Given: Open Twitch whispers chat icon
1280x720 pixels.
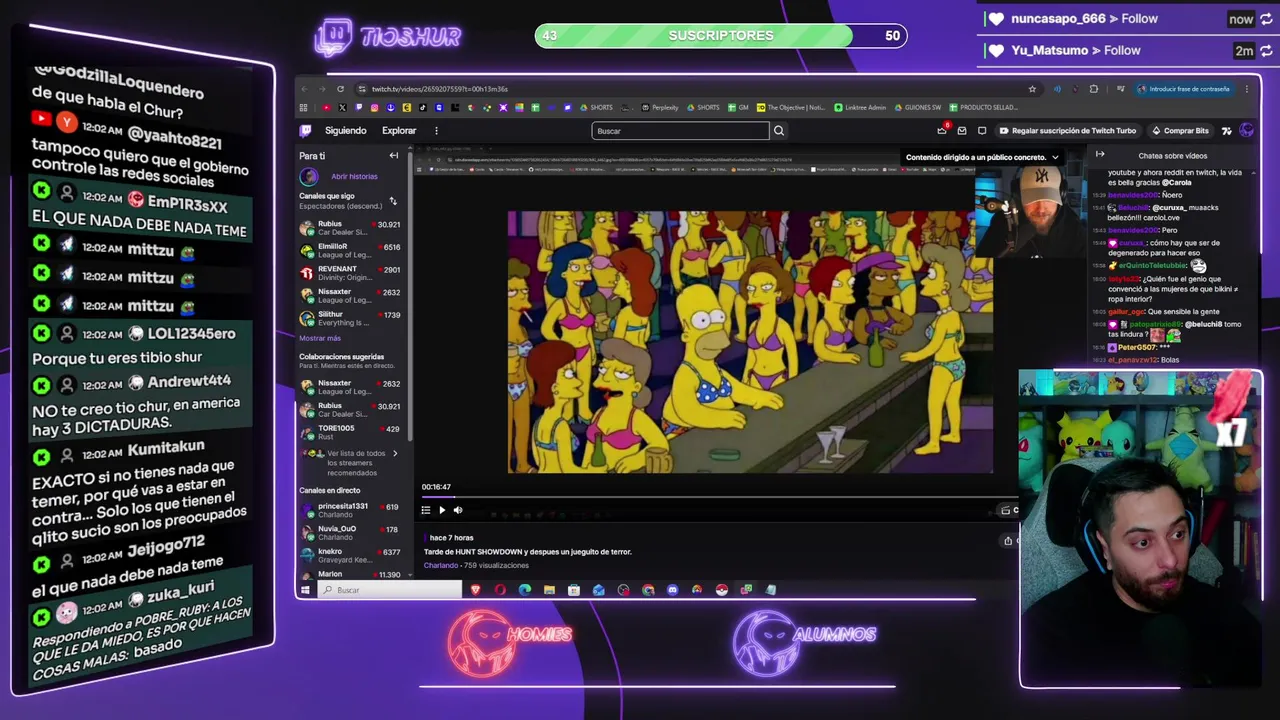Looking at the screenshot, I should 982,130.
